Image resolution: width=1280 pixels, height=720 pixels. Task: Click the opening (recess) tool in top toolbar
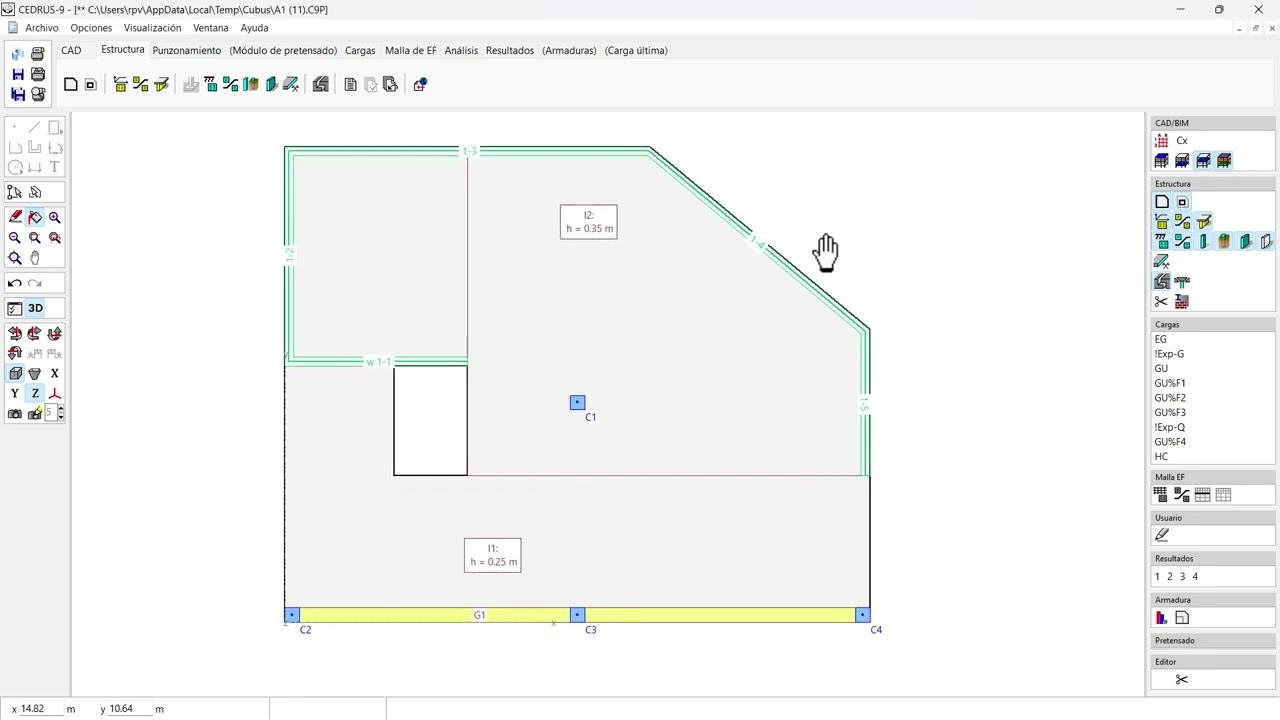point(90,85)
